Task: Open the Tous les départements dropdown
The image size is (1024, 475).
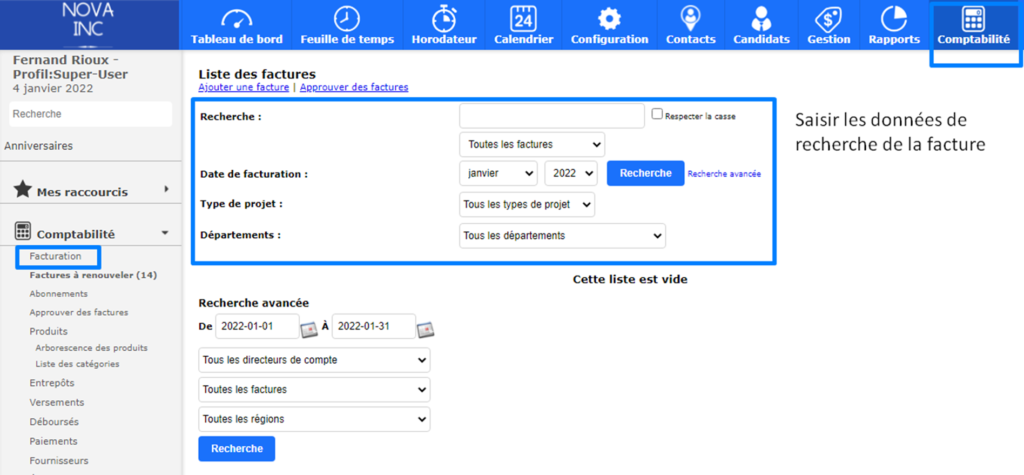Action: [x=562, y=236]
